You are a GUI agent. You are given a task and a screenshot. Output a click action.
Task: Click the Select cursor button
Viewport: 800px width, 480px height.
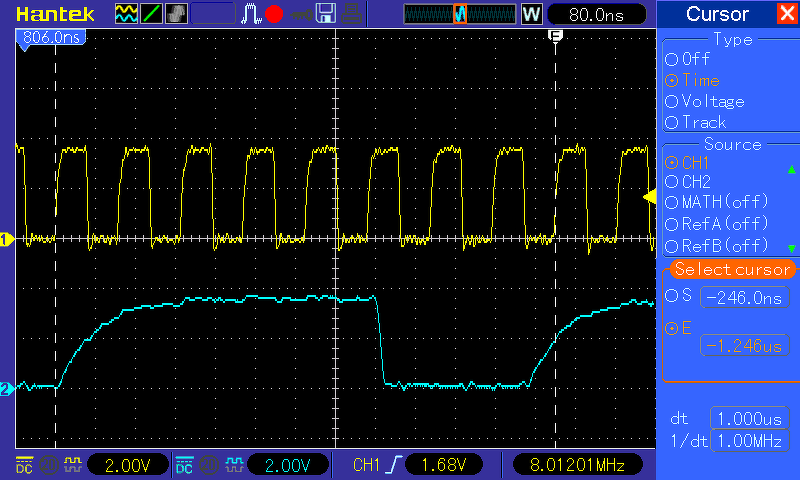click(733, 269)
